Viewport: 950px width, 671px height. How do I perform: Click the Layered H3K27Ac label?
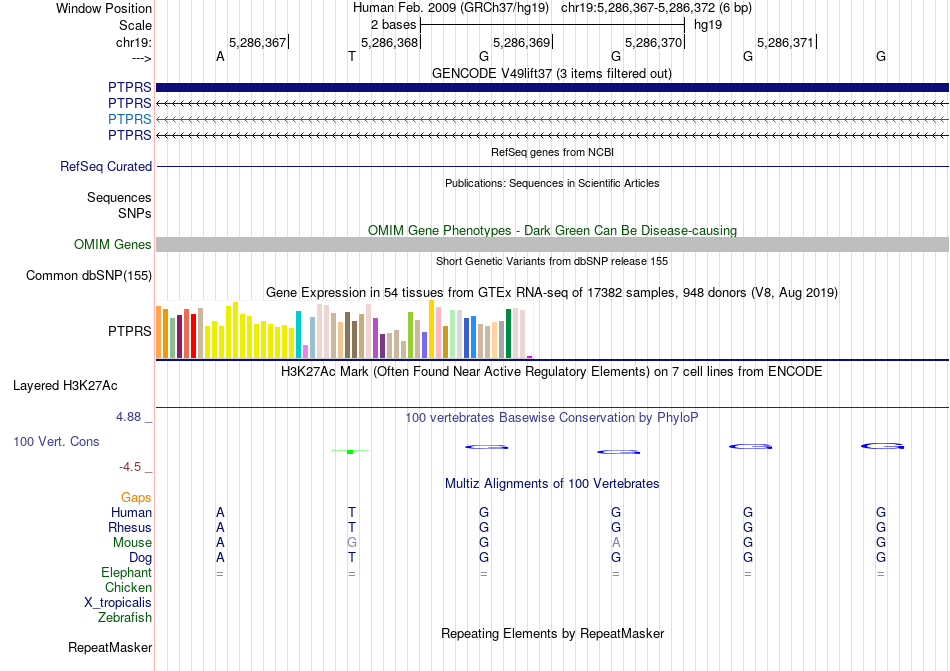coord(65,386)
